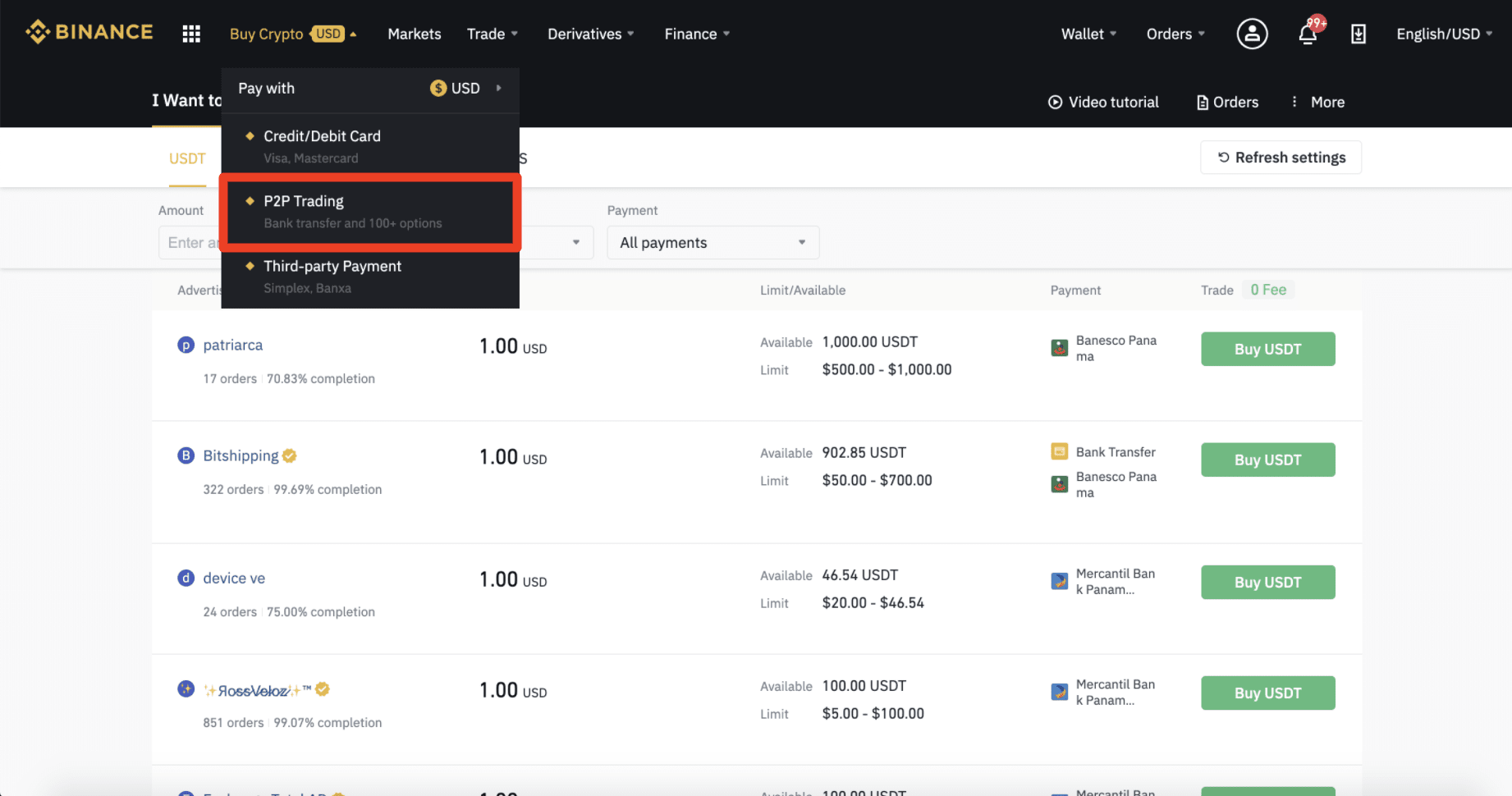The width and height of the screenshot is (1512, 796).
Task: Click the patriarca advertiser avatar
Action: point(186,345)
